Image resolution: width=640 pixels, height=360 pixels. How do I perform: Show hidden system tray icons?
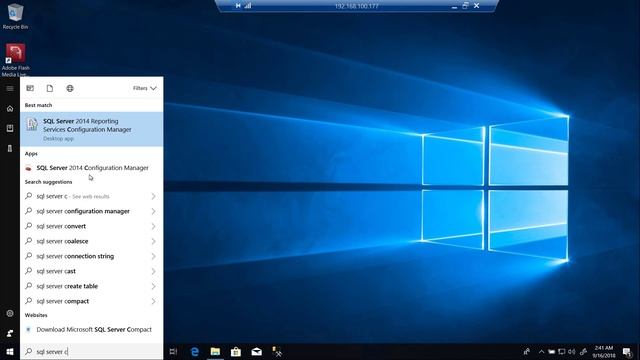pyautogui.click(x=542, y=351)
